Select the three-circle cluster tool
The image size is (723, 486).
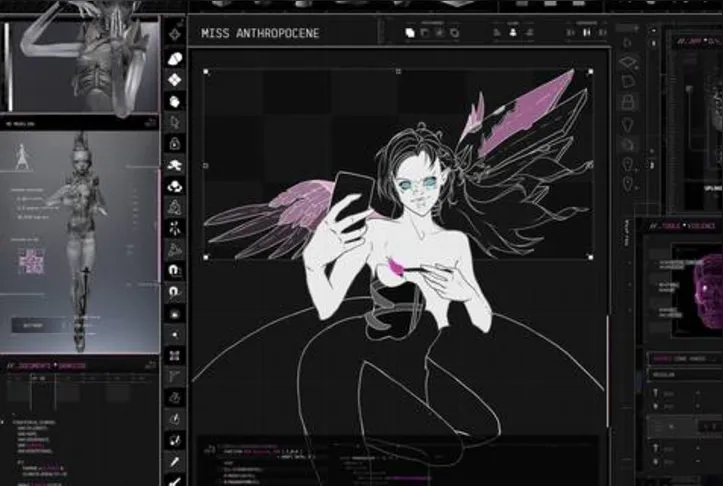[175, 186]
